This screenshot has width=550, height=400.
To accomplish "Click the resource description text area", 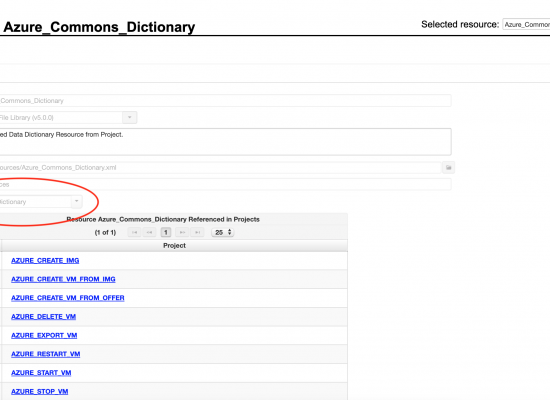I will point(225,142).
